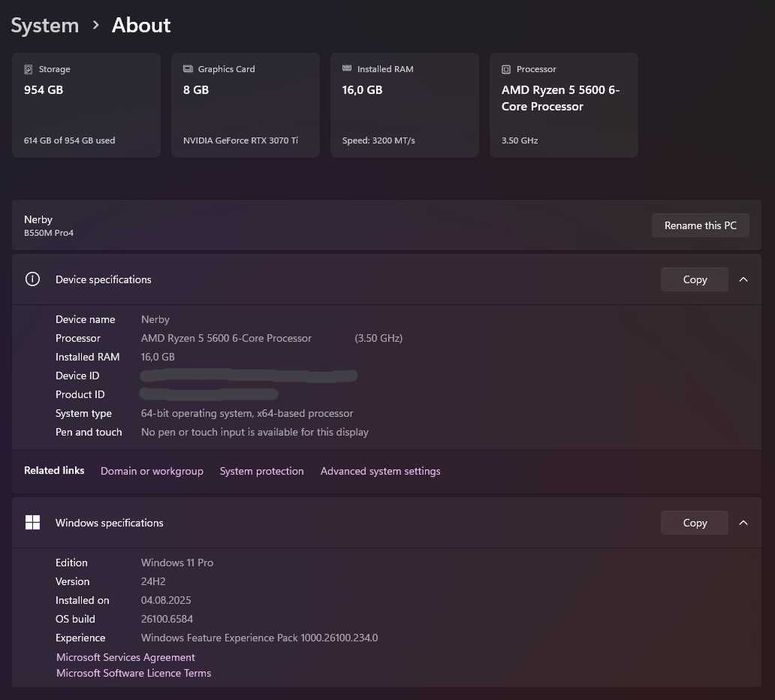The height and width of the screenshot is (700, 775).
Task: Click the Installed on date '04.08.2025'
Action: pos(166,600)
